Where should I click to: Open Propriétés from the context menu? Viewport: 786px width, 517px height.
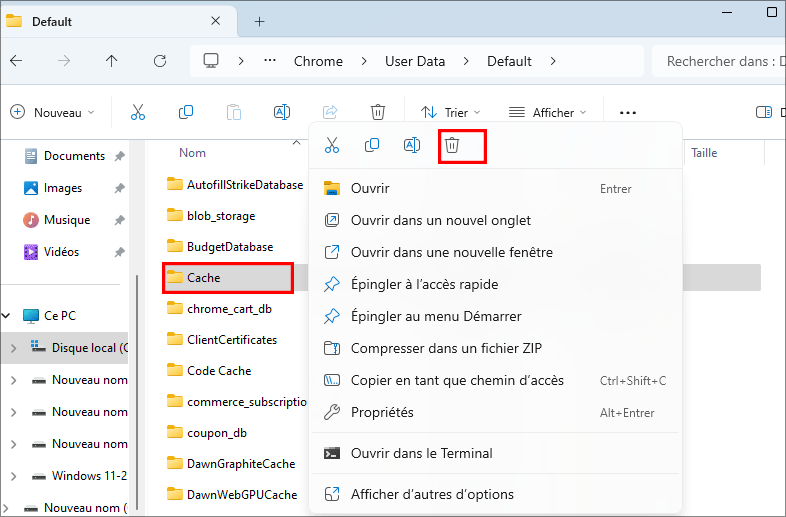pyautogui.click(x=495, y=413)
